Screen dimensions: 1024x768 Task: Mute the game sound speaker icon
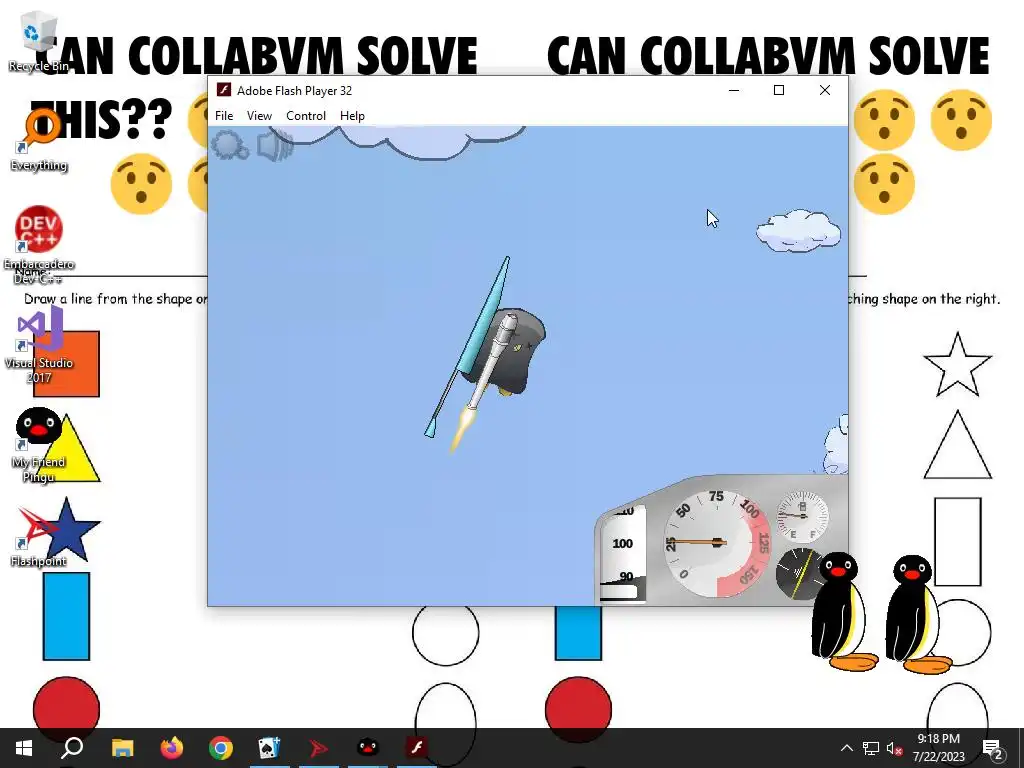point(275,145)
